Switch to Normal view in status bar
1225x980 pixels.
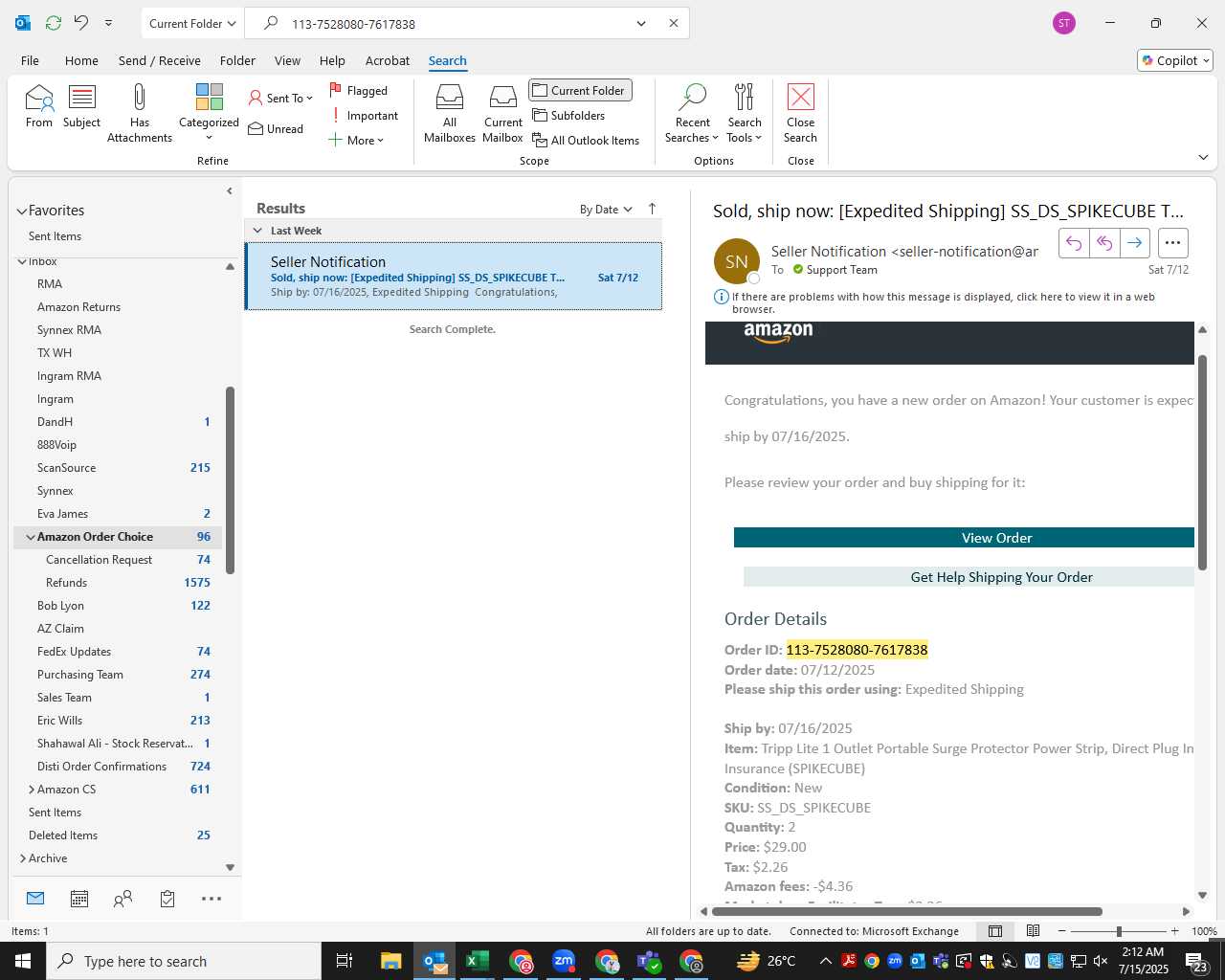(995, 931)
